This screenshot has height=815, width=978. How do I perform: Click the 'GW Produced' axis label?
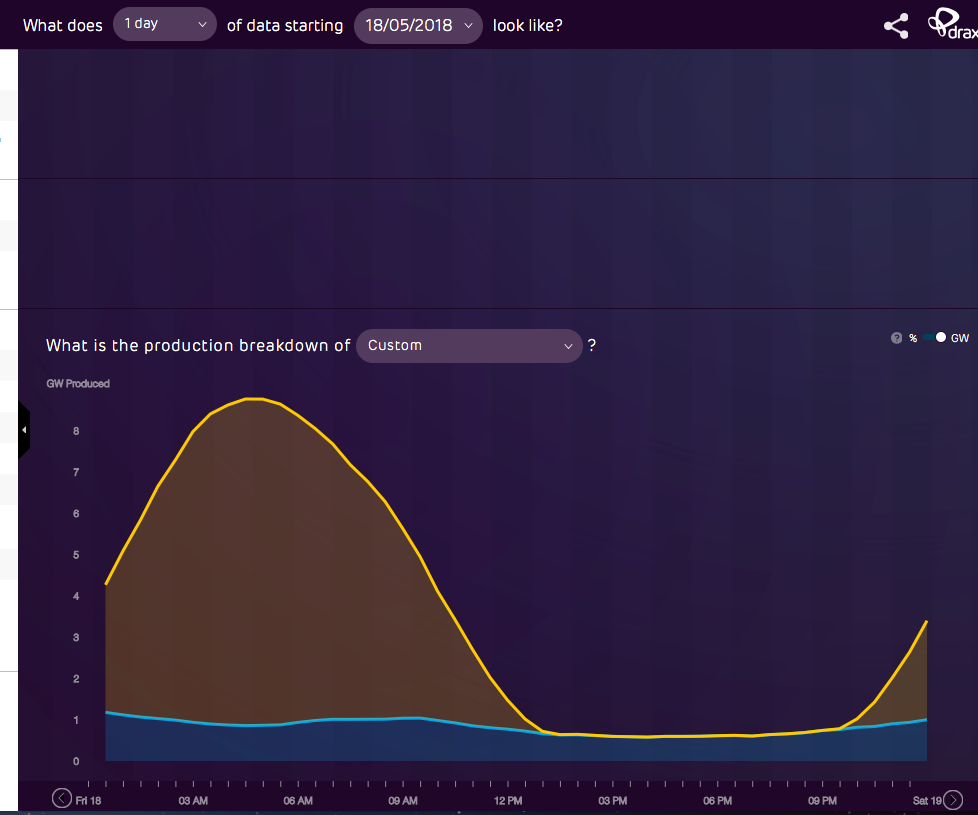(78, 383)
